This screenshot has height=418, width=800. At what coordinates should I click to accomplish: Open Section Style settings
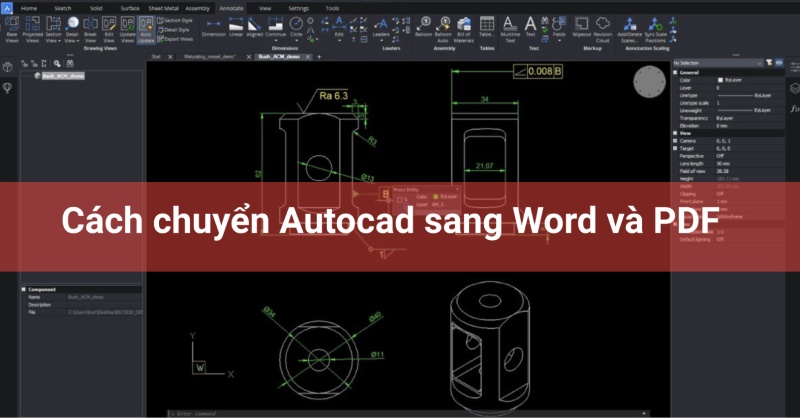click(x=175, y=20)
